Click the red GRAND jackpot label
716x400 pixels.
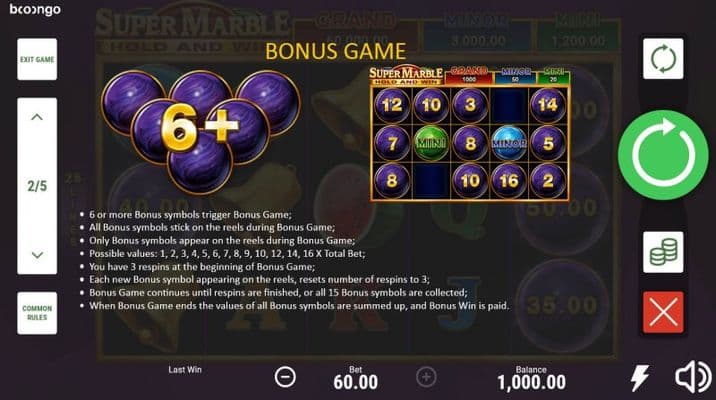click(469, 75)
